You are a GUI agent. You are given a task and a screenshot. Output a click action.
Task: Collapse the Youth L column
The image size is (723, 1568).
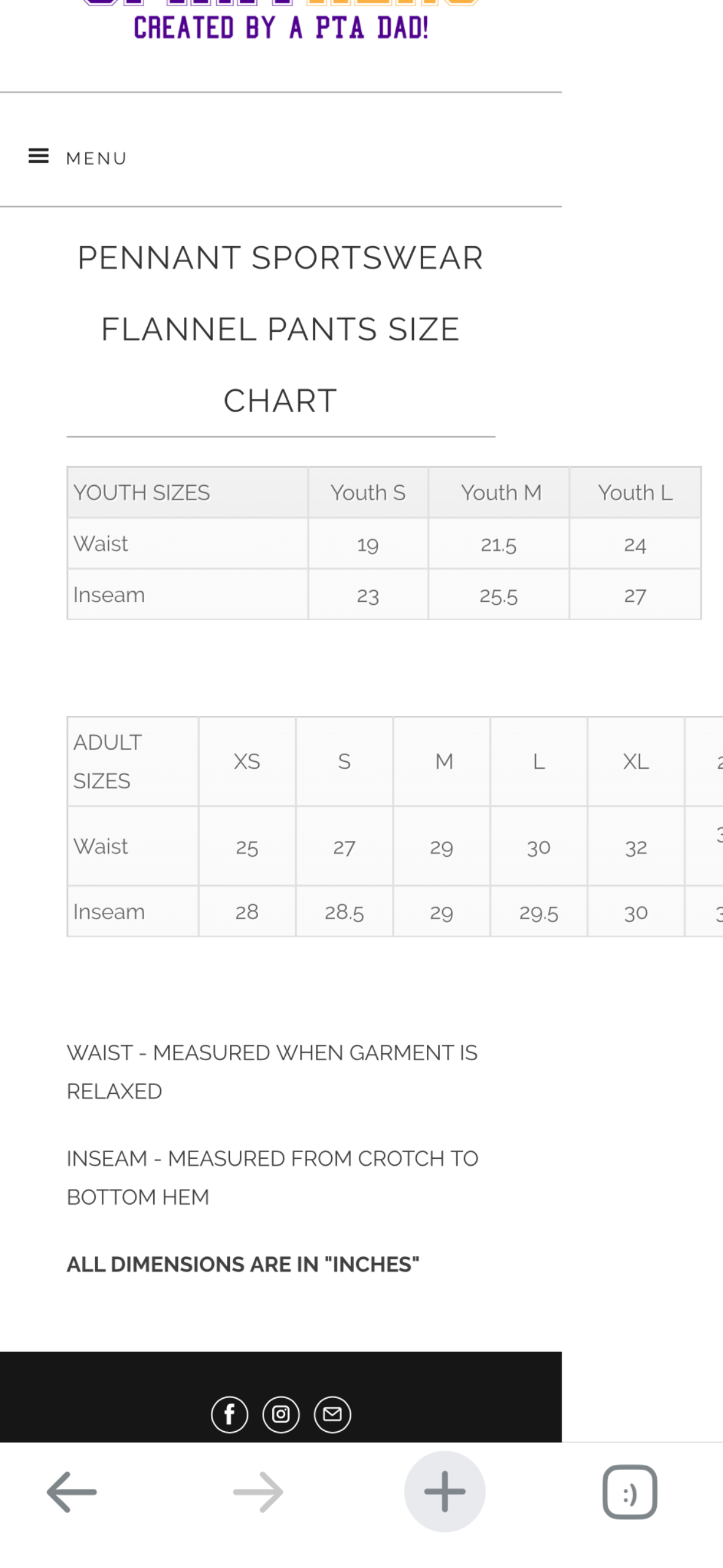(635, 491)
